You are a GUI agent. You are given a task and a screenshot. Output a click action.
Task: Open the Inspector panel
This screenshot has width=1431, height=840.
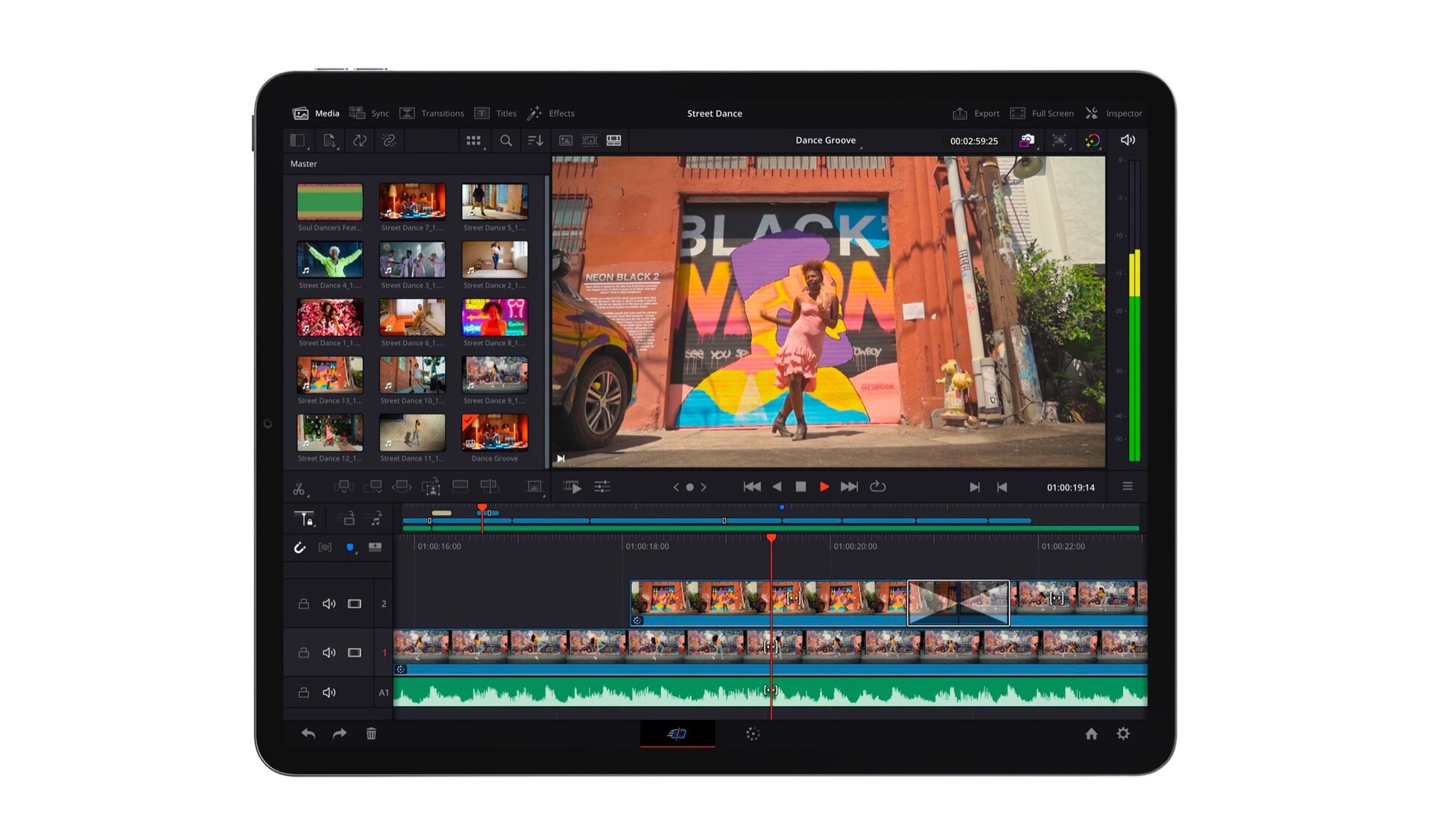[1114, 113]
